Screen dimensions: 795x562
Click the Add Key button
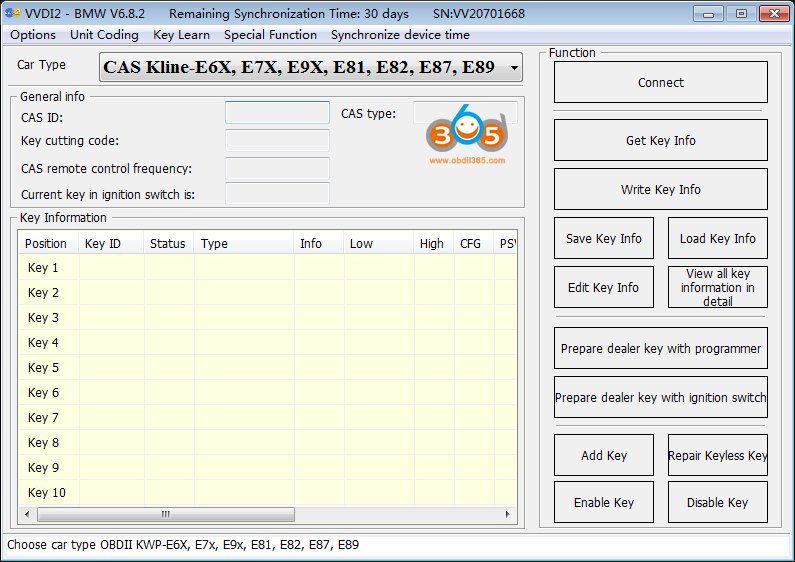tap(604, 455)
